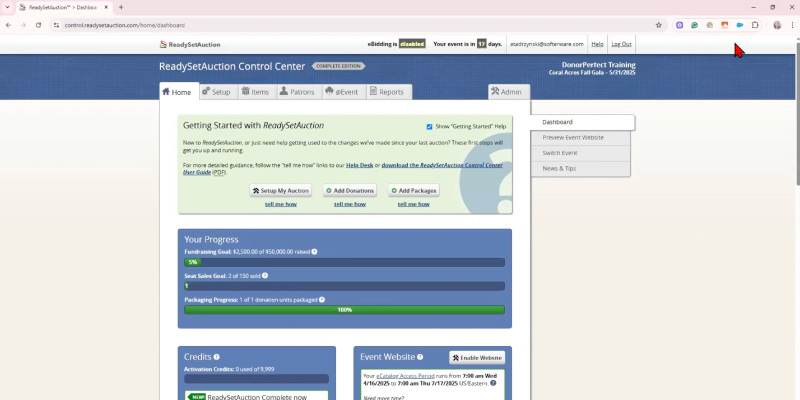Viewport: 800px width, 400px height.
Task: Click the browser forward arrow
Action: pos(23,25)
